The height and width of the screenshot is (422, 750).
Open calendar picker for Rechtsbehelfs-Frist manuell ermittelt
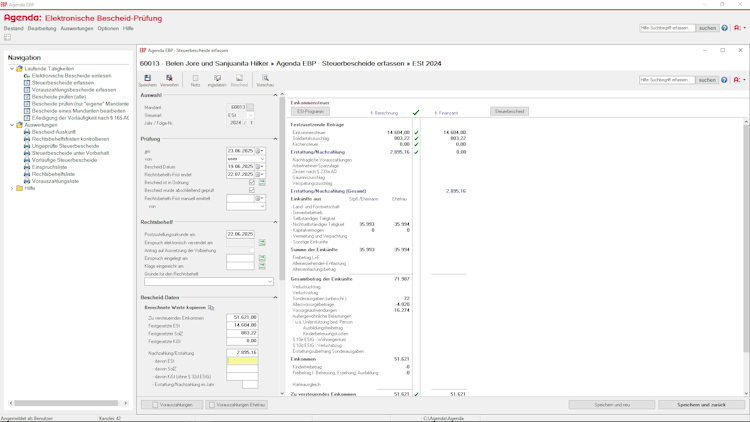[x=259, y=198]
